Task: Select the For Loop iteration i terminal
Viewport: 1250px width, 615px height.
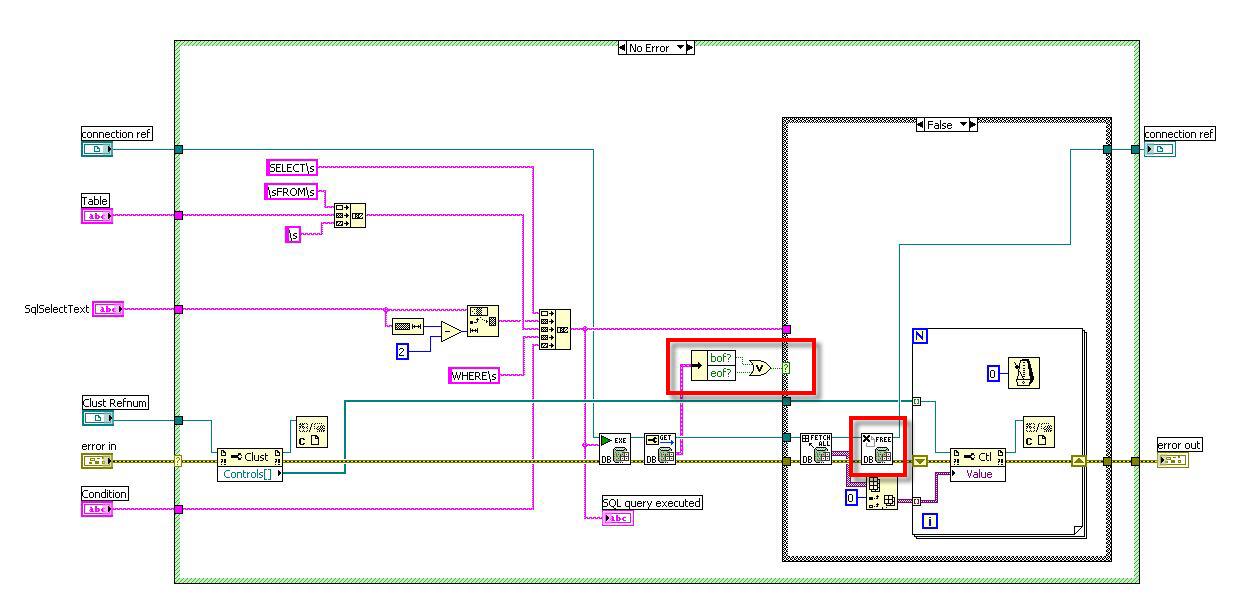Action: (x=930, y=521)
